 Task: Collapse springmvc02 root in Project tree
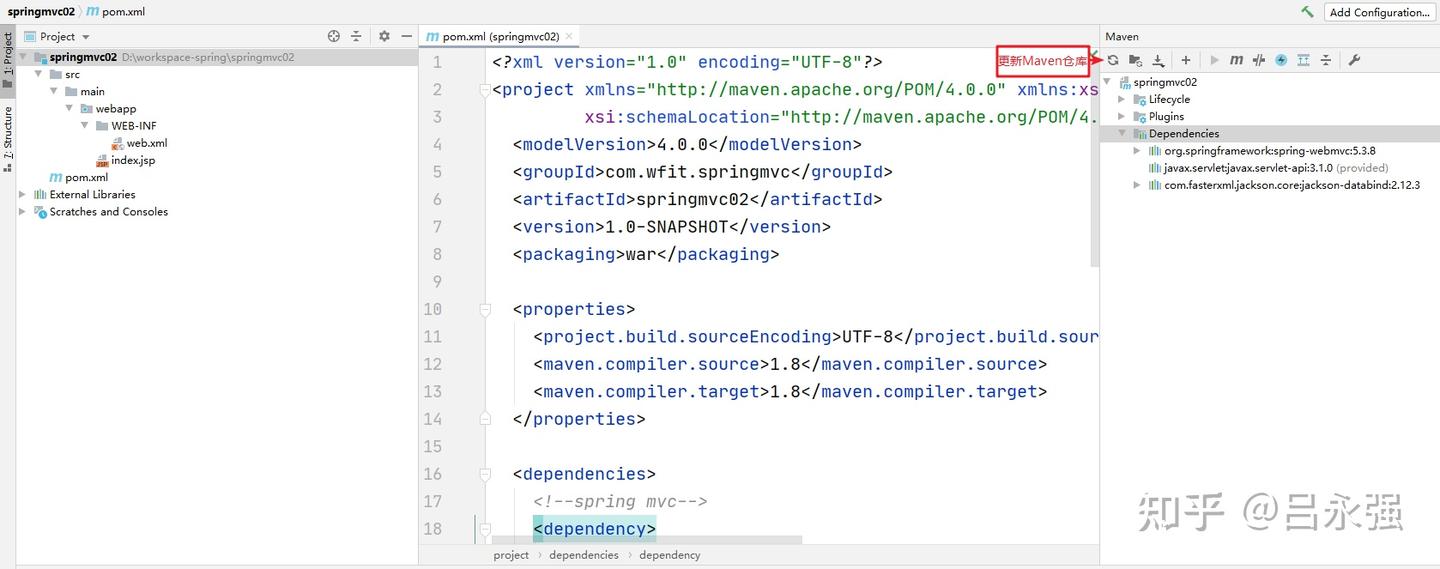(24, 58)
